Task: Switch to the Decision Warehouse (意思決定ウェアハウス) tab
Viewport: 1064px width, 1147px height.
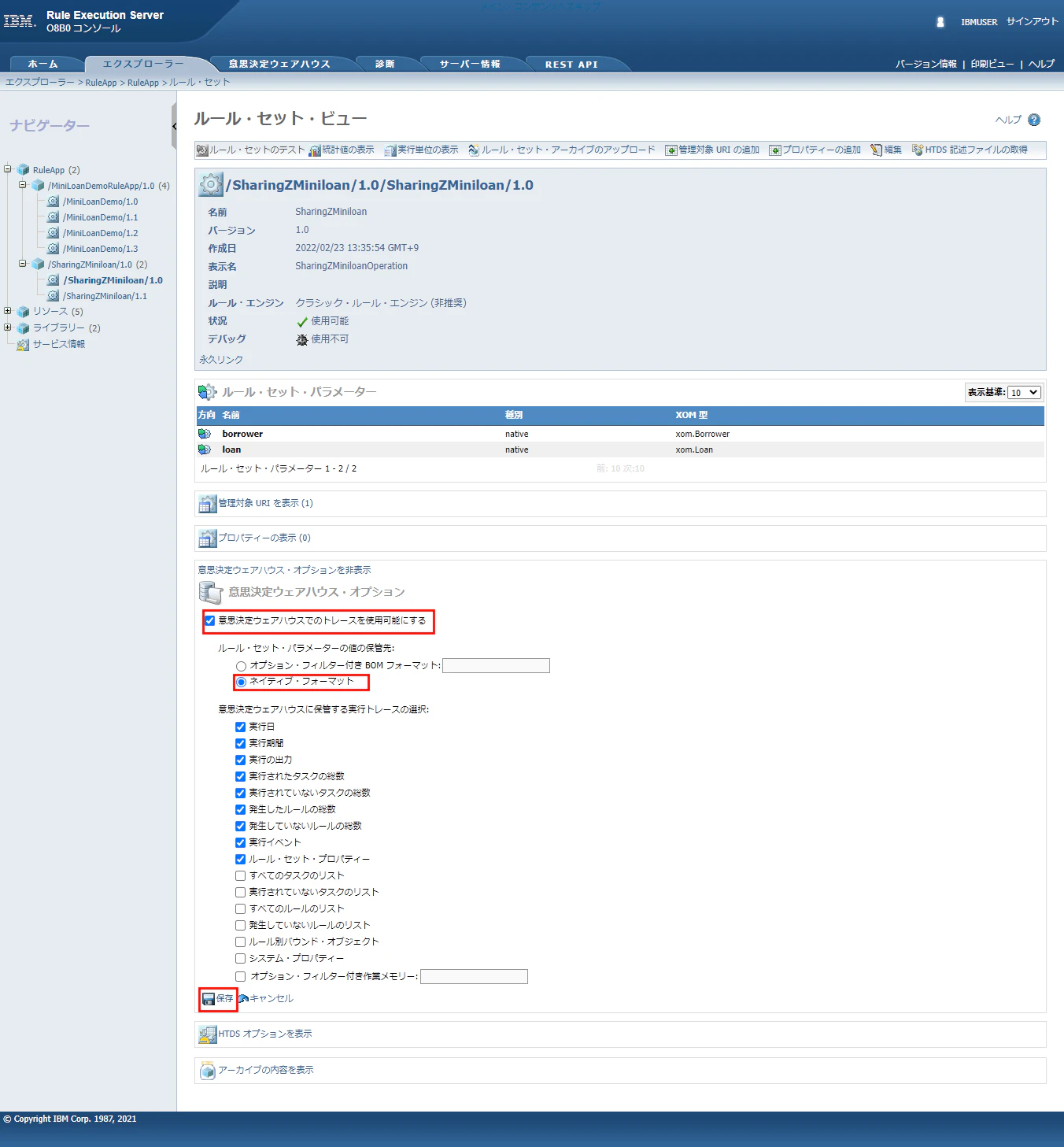Action: (279, 64)
